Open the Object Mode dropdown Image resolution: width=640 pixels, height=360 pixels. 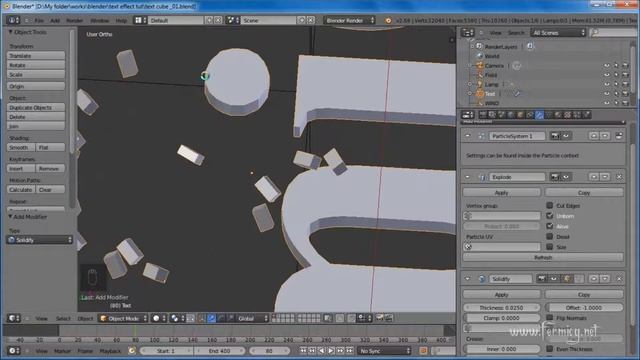(123, 318)
